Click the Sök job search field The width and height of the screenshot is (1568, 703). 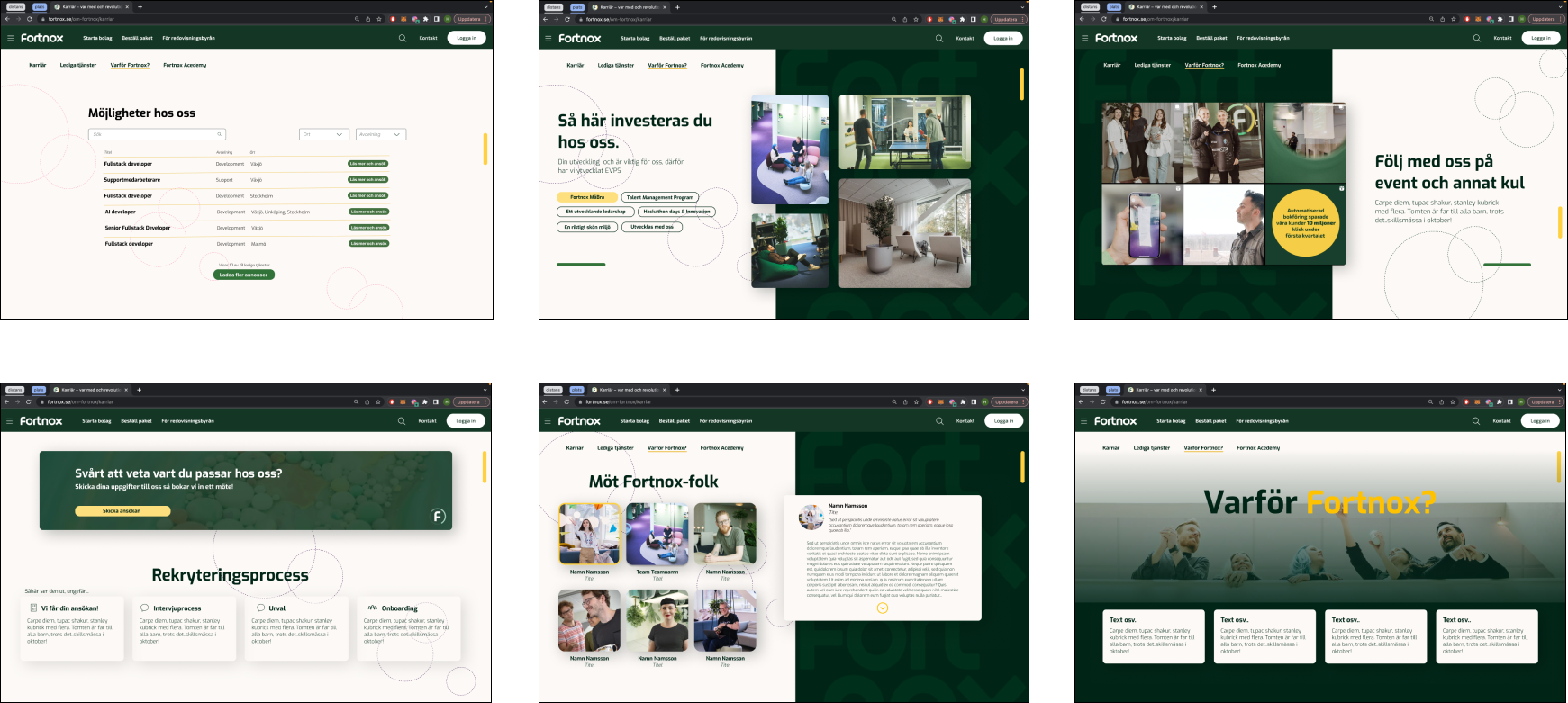(157, 134)
